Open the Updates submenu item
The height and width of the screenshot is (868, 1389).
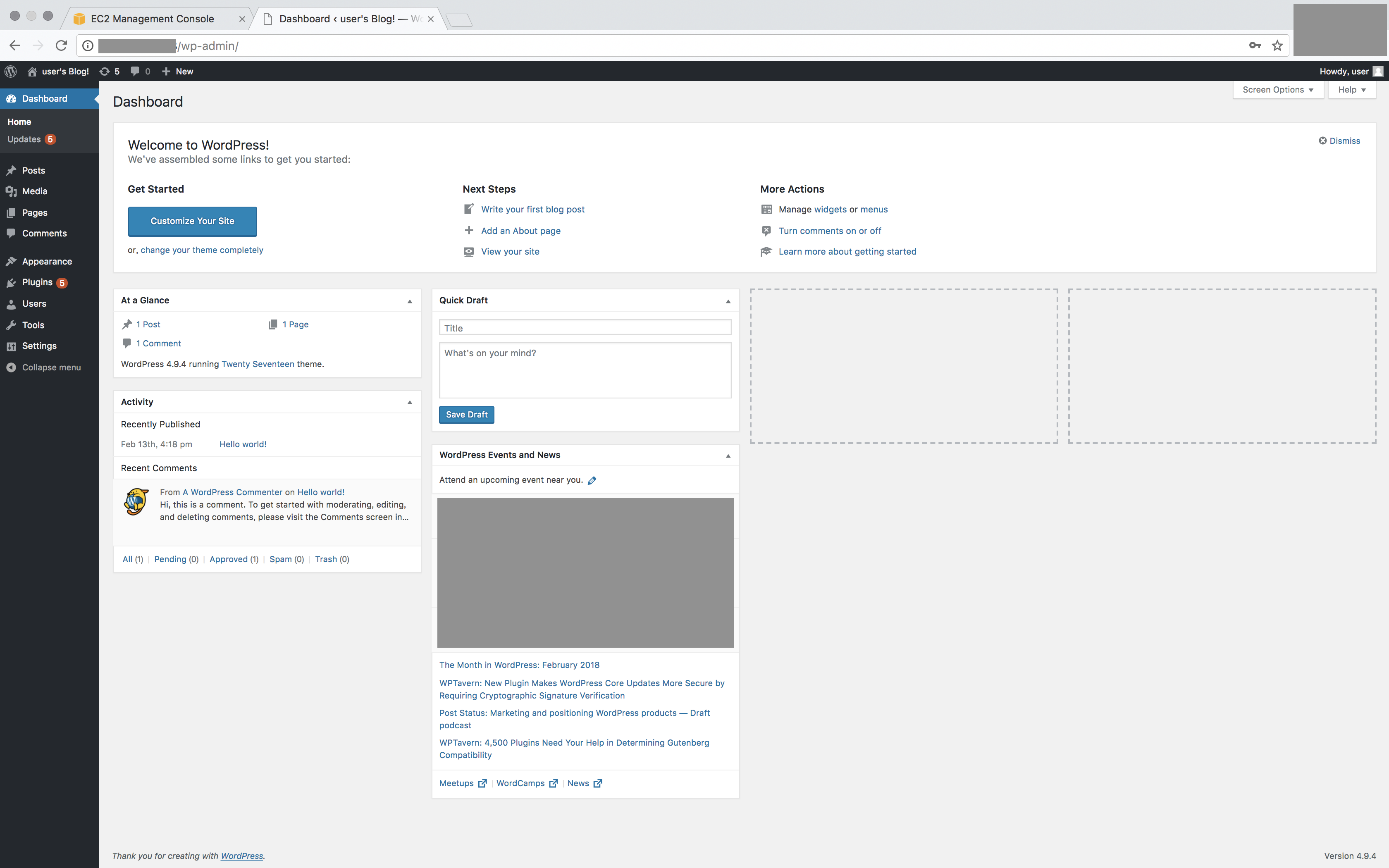[x=31, y=139]
